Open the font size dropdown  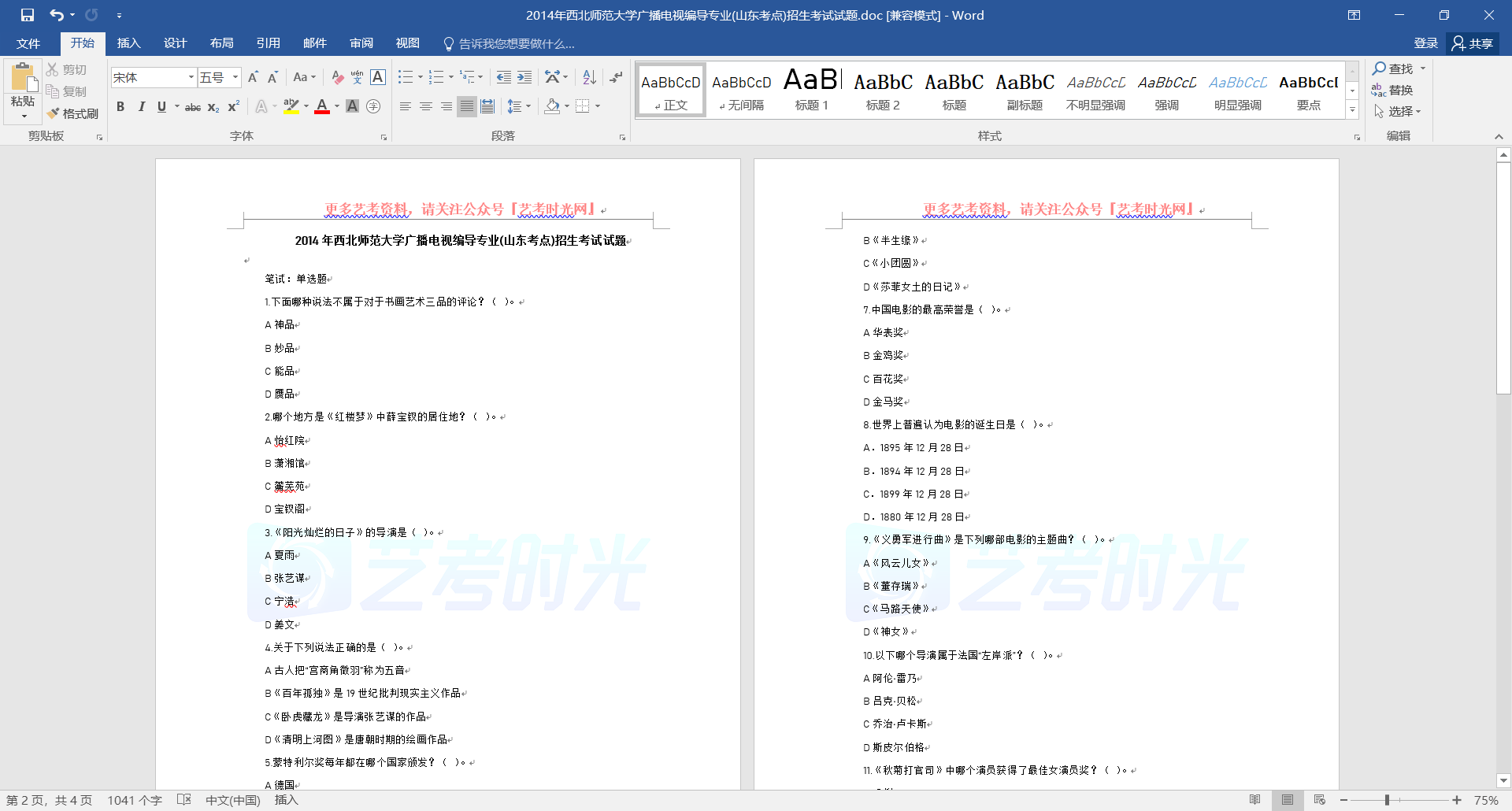click(235, 77)
